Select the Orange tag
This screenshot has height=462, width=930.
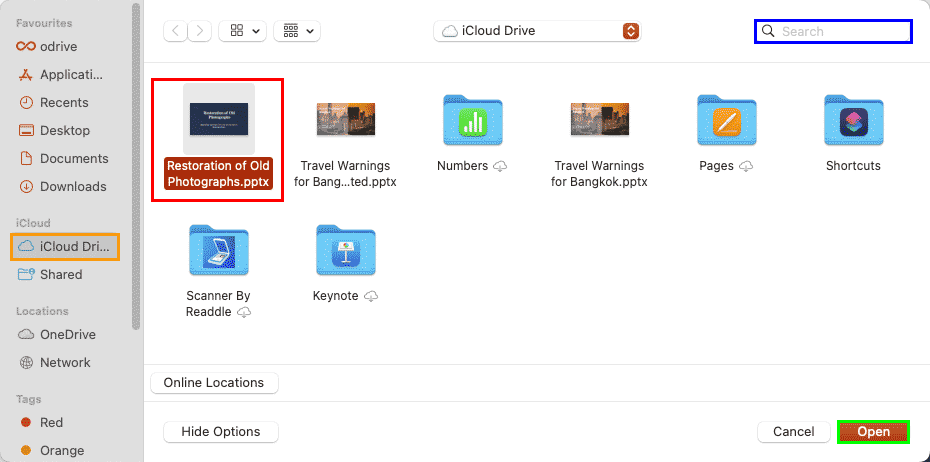point(59,450)
